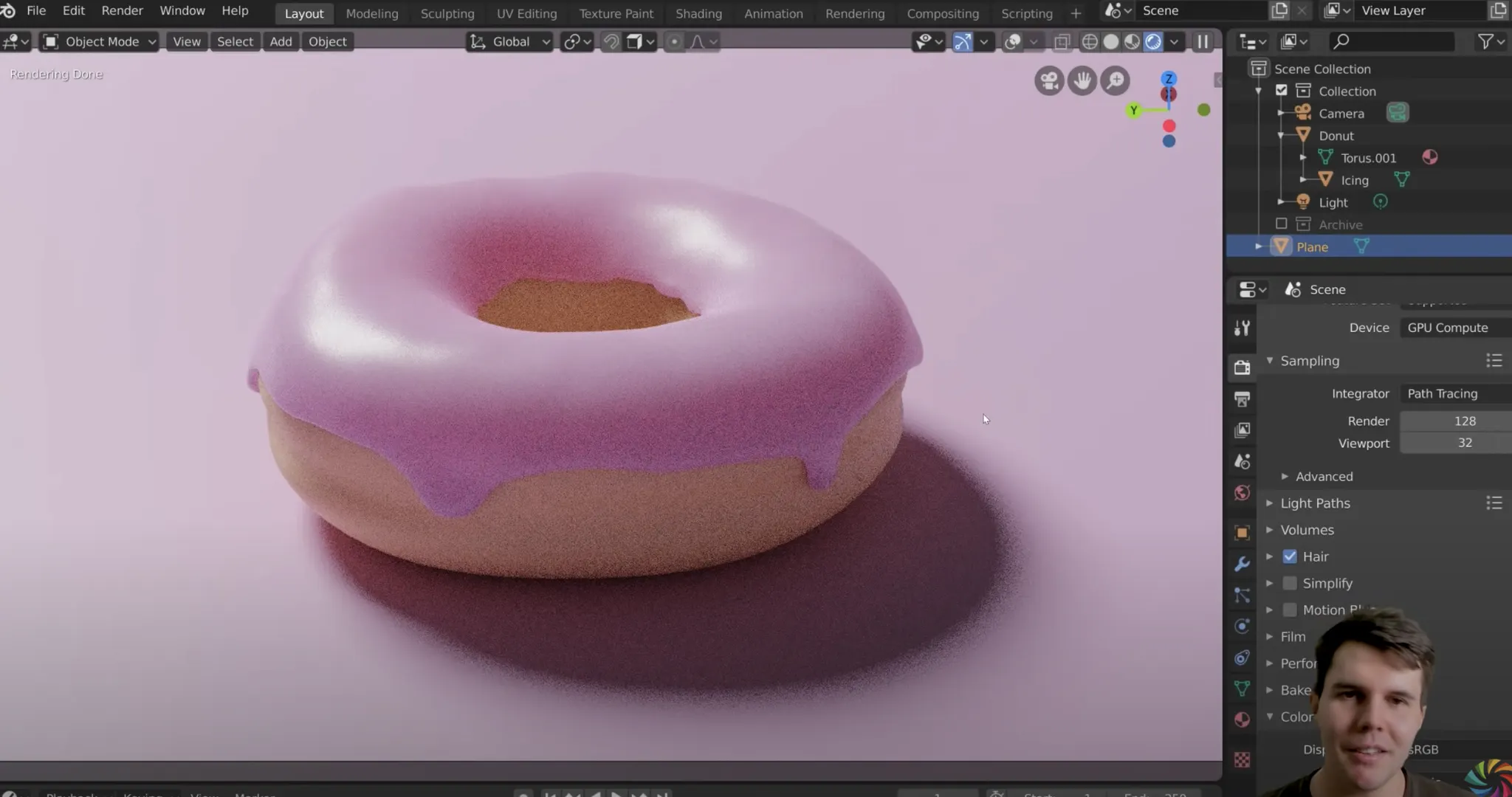
Task: Enable the Simplify checkbox
Action: pos(1290,583)
